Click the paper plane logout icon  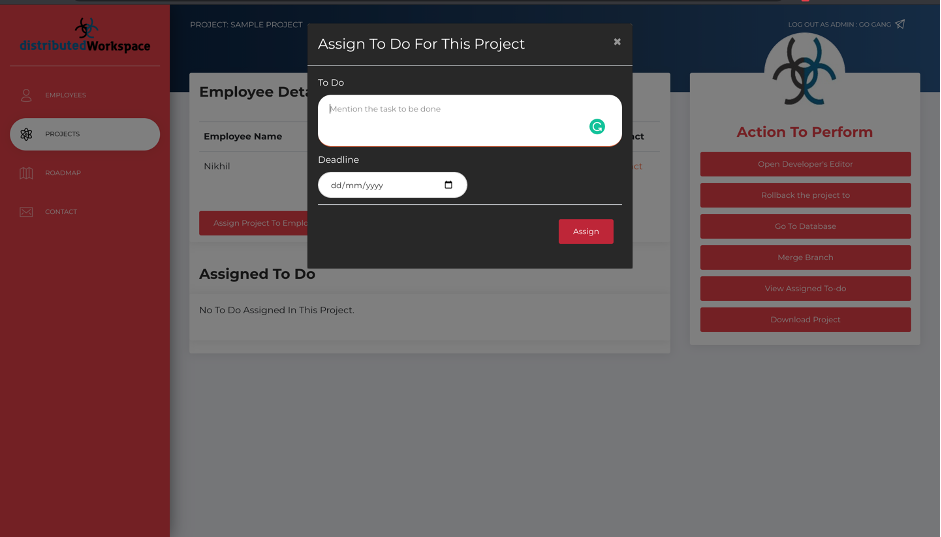coord(900,24)
